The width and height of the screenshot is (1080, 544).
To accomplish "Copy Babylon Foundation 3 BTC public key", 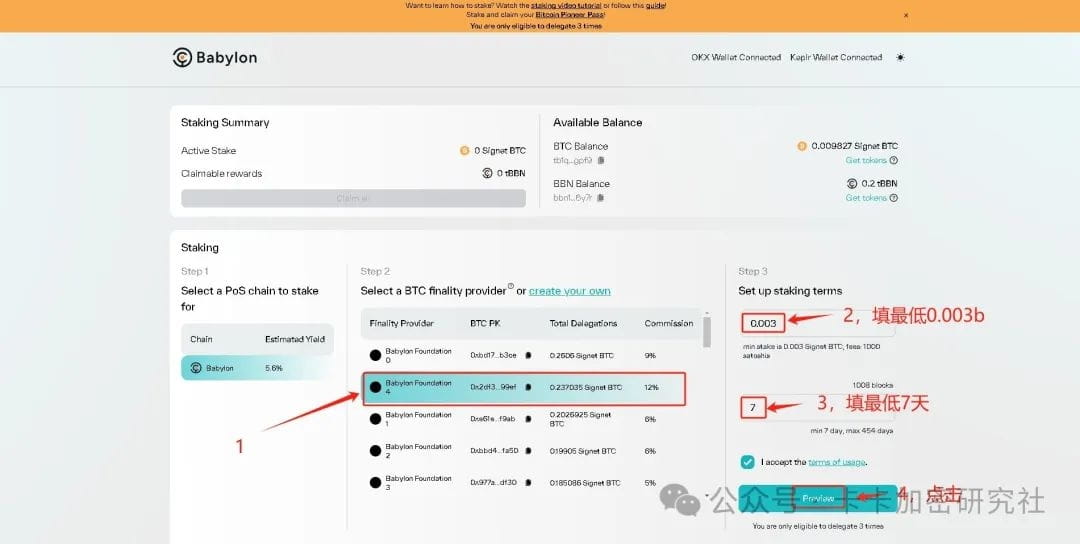I will pyautogui.click(x=528, y=483).
